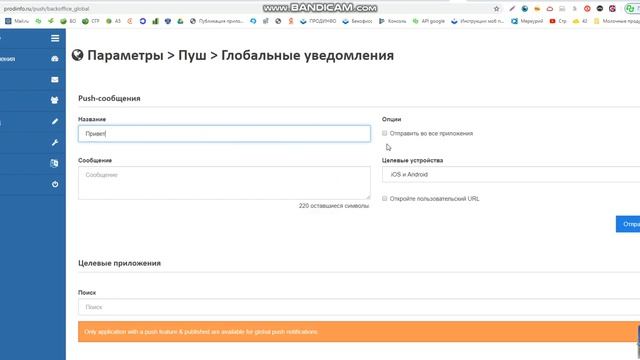Click the translation languages icon in sidebar
Viewport: 640px width, 360px height.
tap(54, 163)
